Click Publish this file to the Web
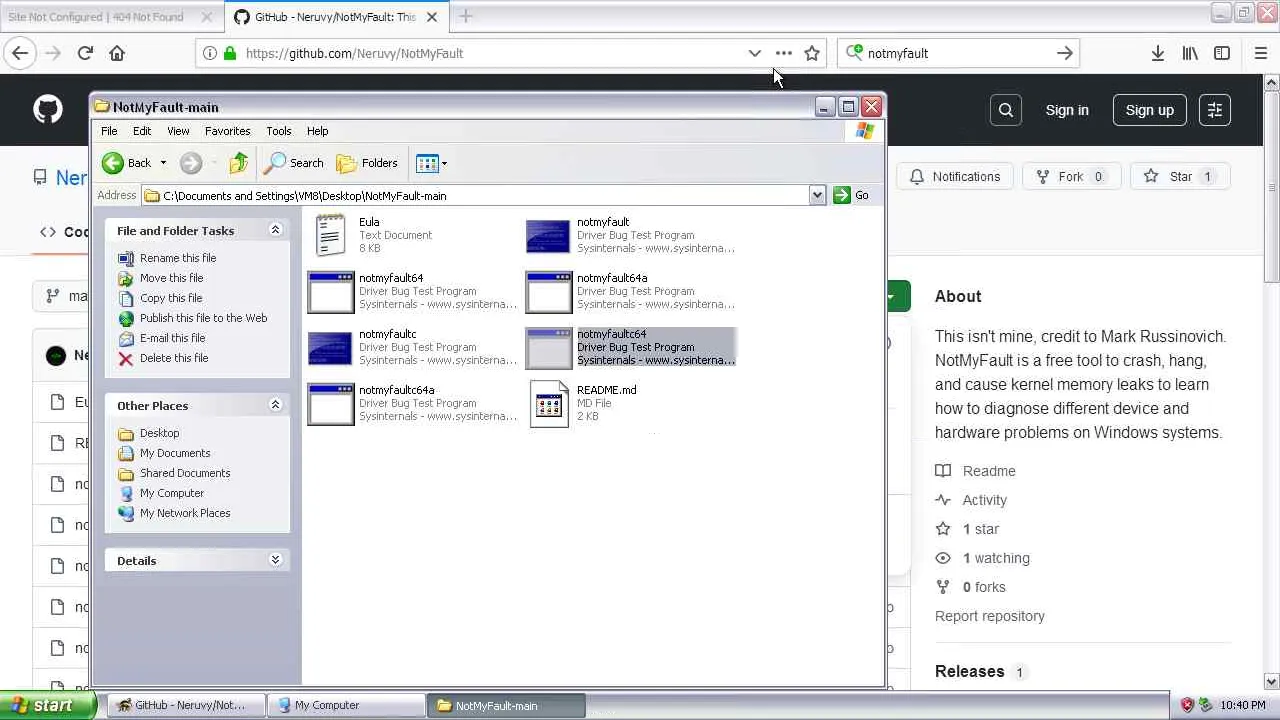1280x720 pixels. click(x=203, y=318)
